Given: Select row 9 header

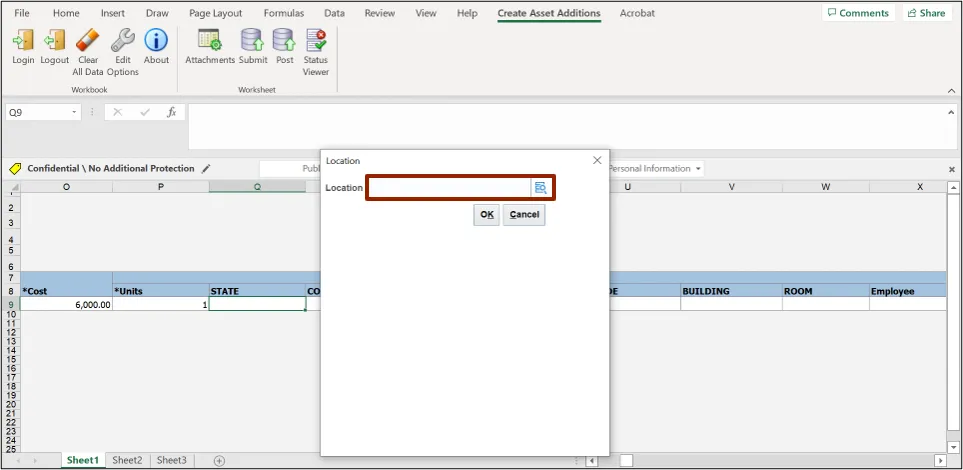Looking at the screenshot, I should point(10,304).
